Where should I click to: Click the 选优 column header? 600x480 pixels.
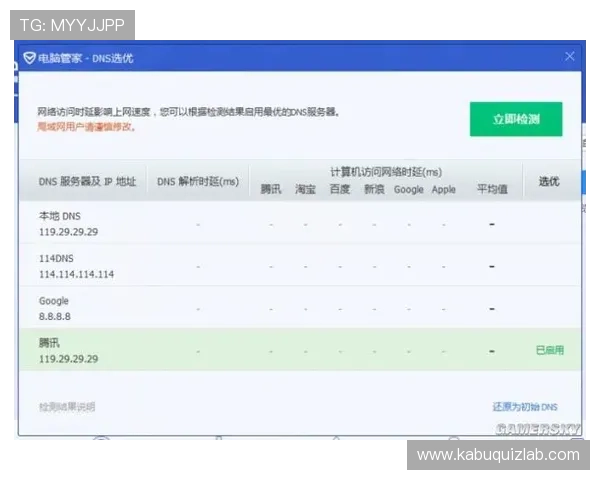tap(549, 181)
